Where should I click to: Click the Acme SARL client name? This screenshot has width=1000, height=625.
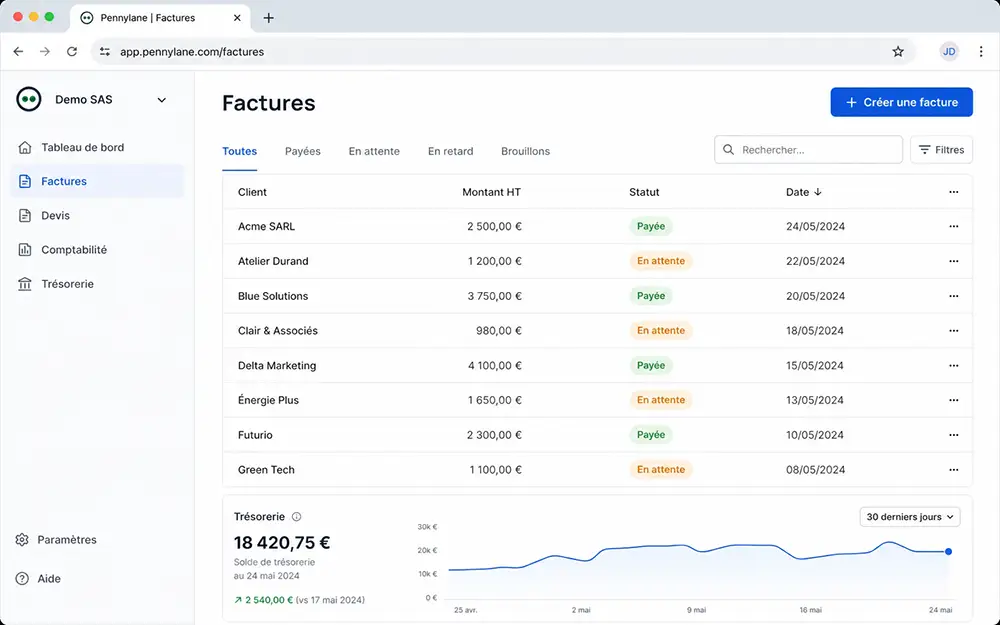click(x=267, y=226)
